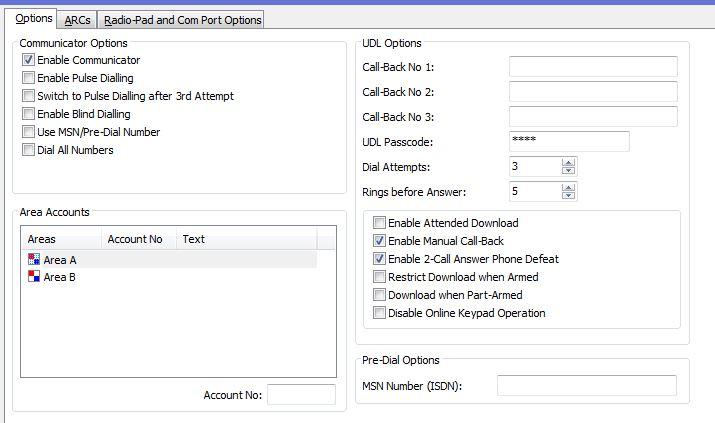
Task: Click the Area A icon in list
Action: (34, 260)
